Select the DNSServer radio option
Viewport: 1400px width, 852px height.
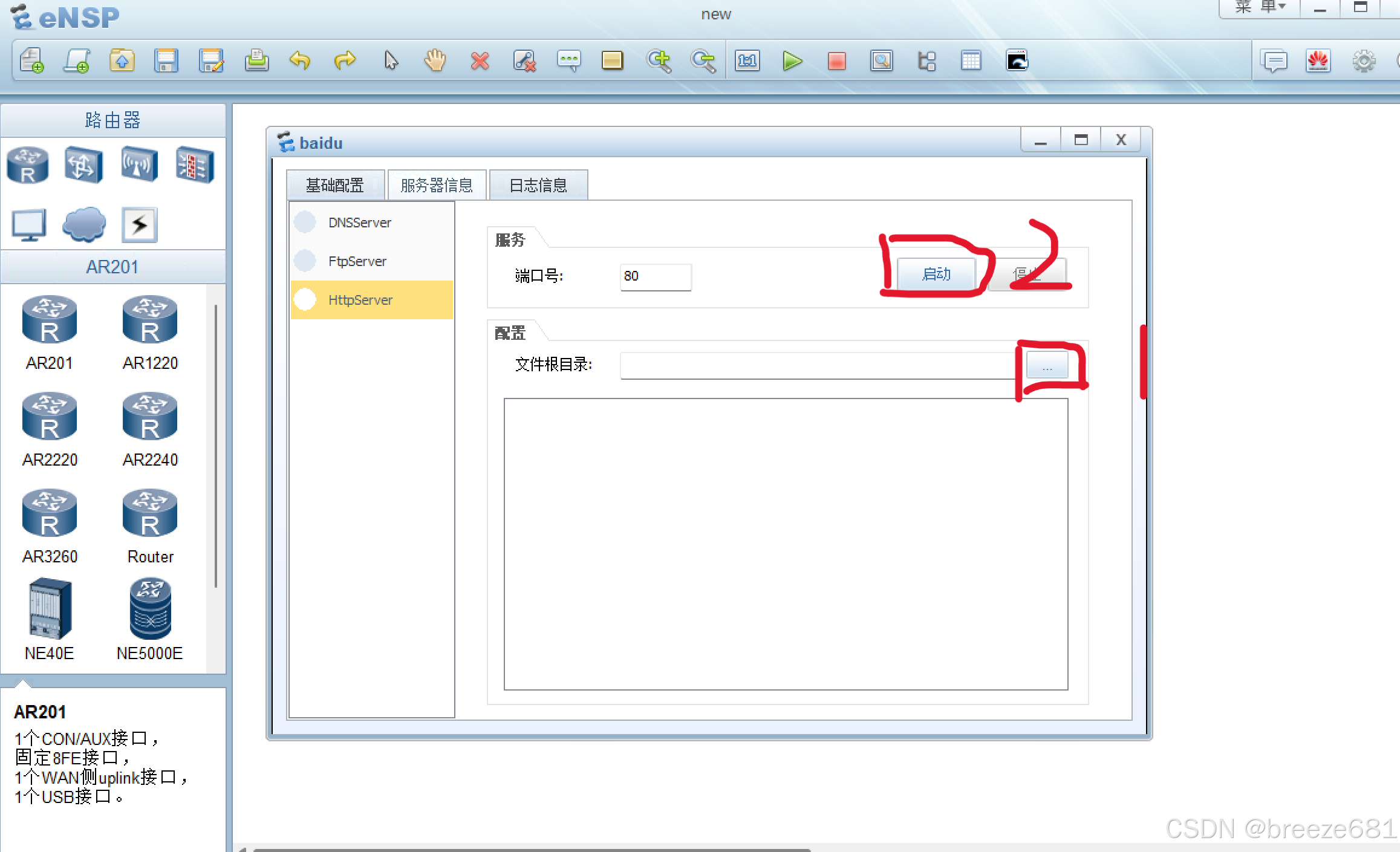305,223
